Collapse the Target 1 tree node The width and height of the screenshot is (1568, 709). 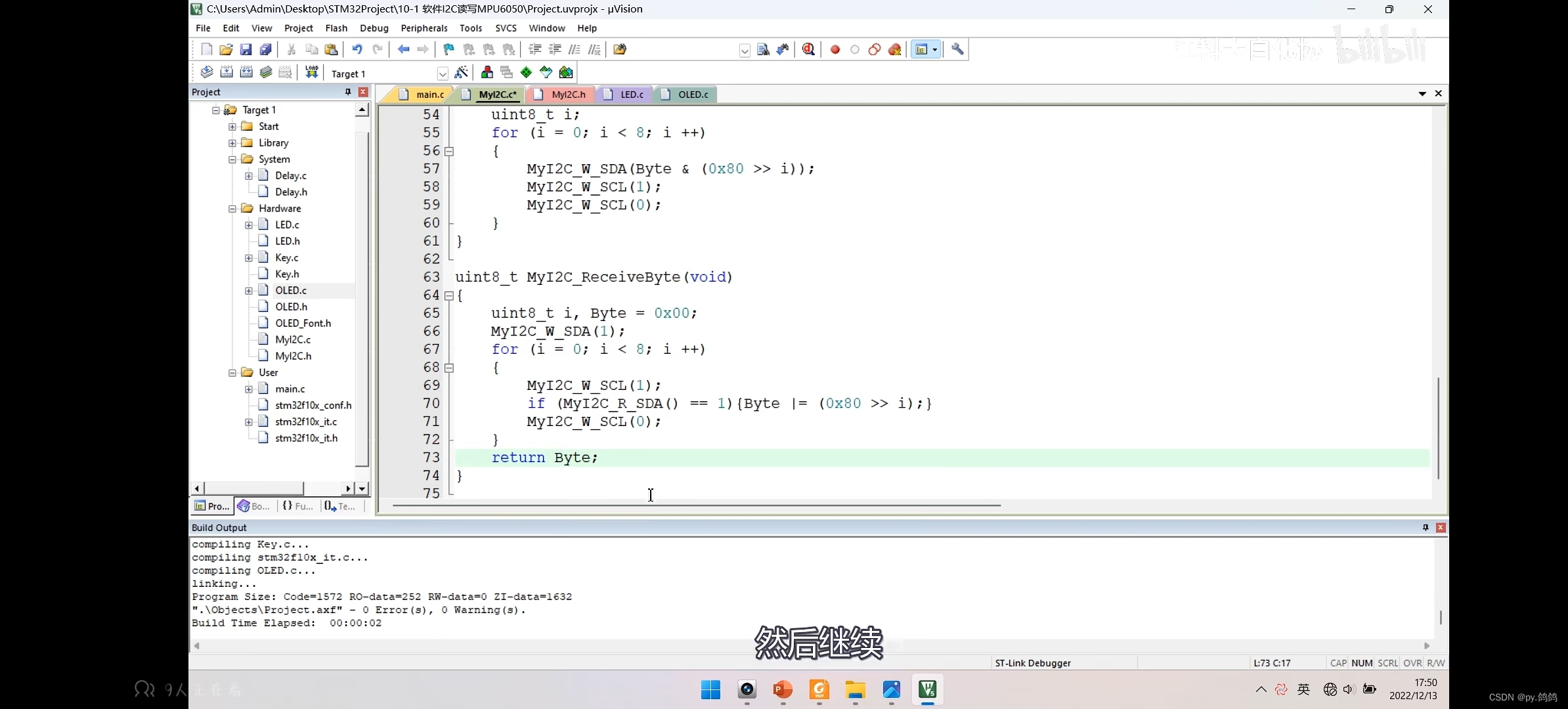coord(215,110)
